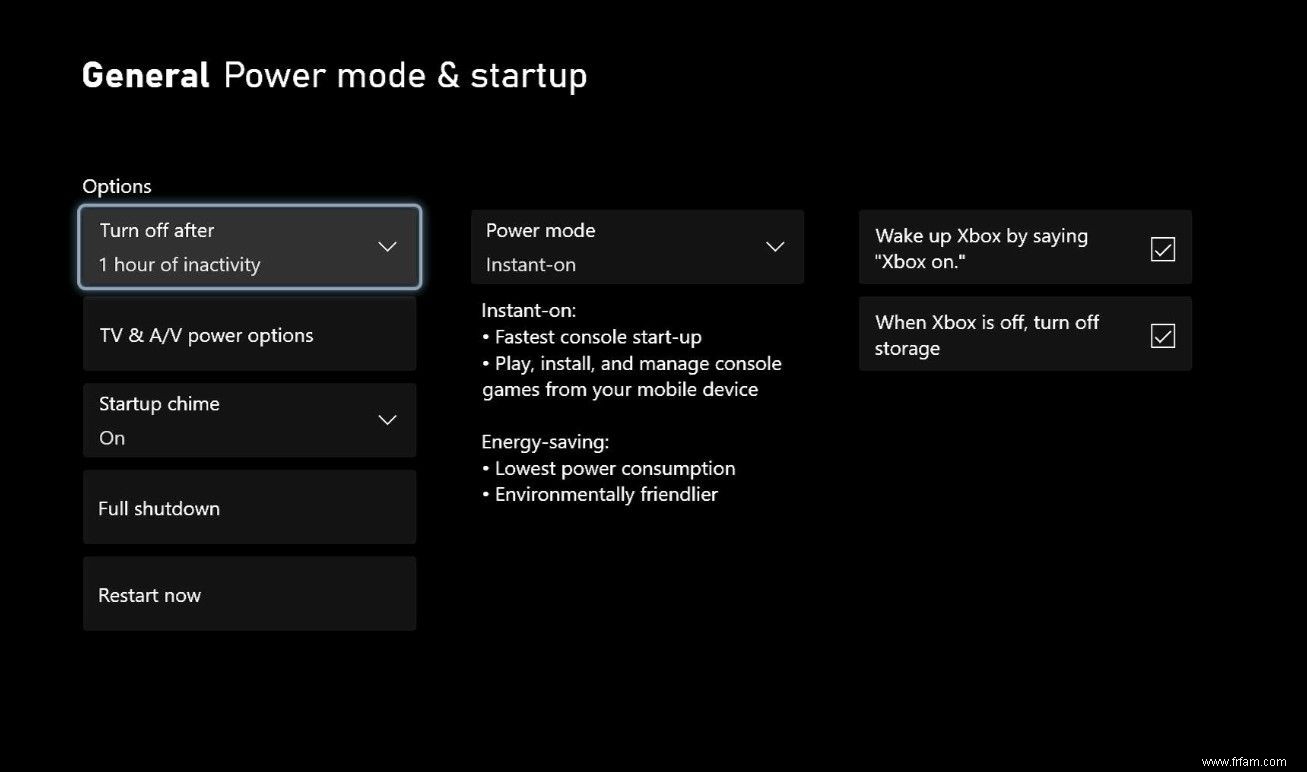Click the 'Energy-saving:' label
Screen dimensions: 1307x772
pos(545,442)
